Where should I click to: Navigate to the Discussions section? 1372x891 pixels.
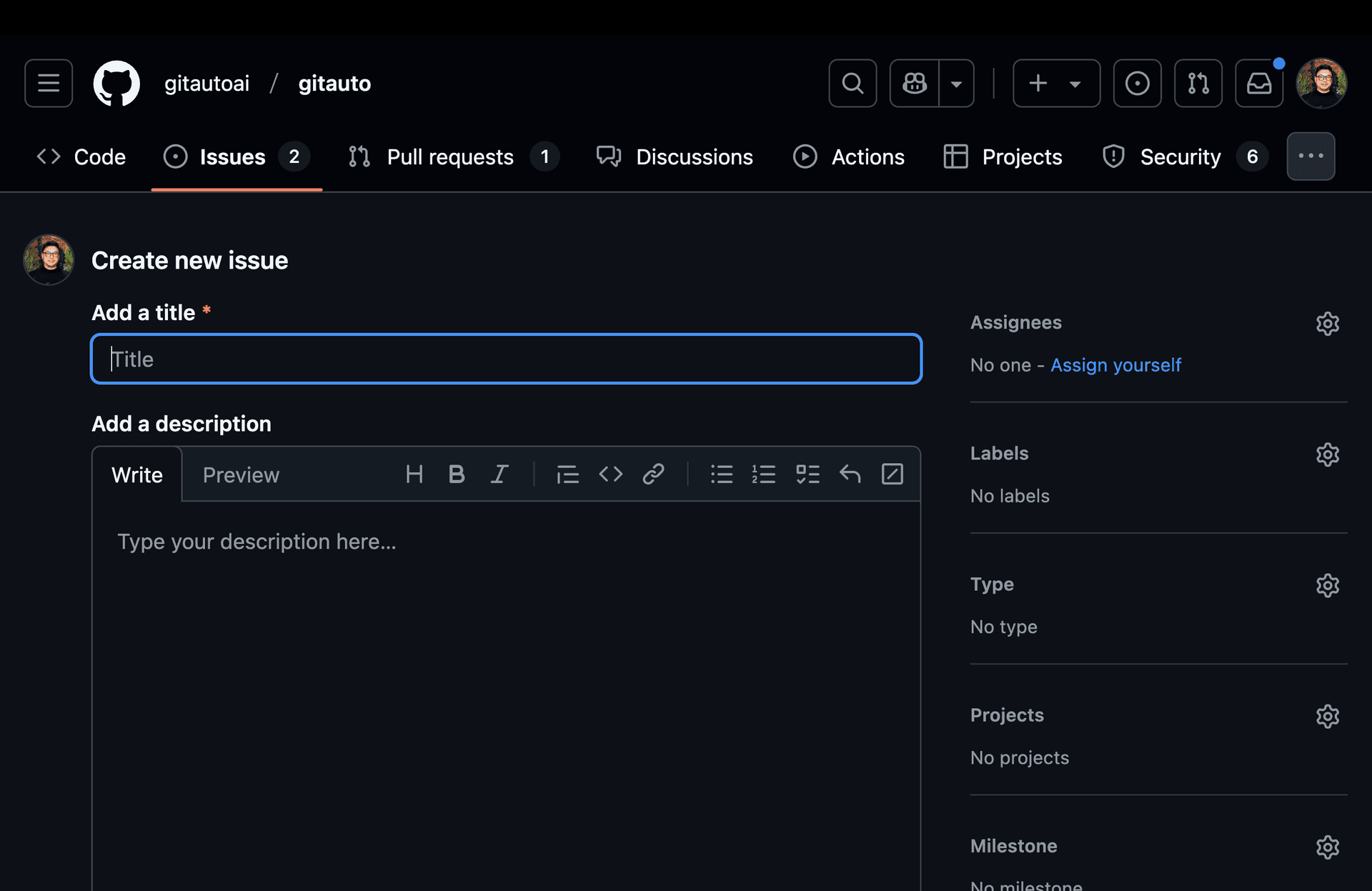(695, 156)
